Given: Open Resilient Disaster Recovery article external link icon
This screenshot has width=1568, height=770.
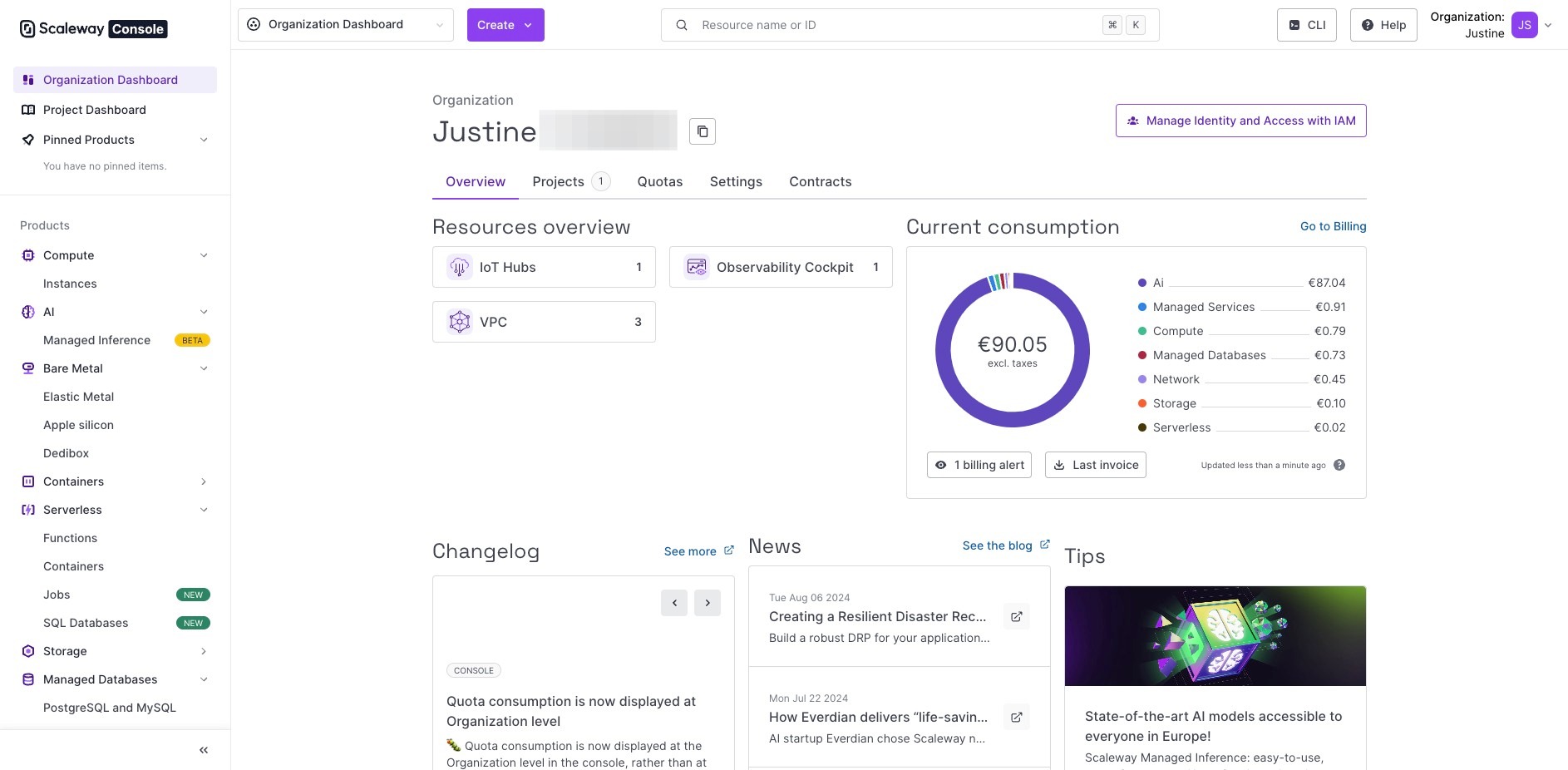Looking at the screenshot, I should click(1017, 616).
